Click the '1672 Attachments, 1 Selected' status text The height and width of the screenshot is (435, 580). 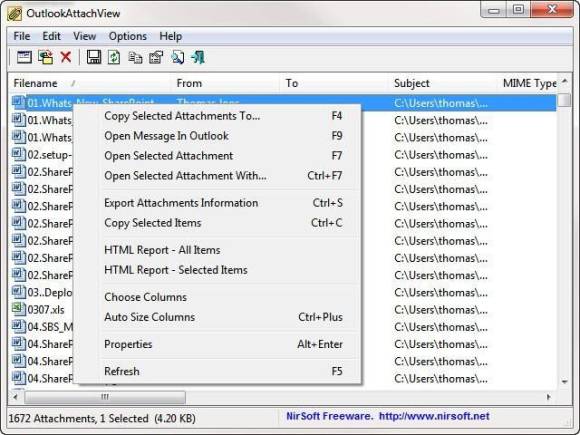point(78,418)
